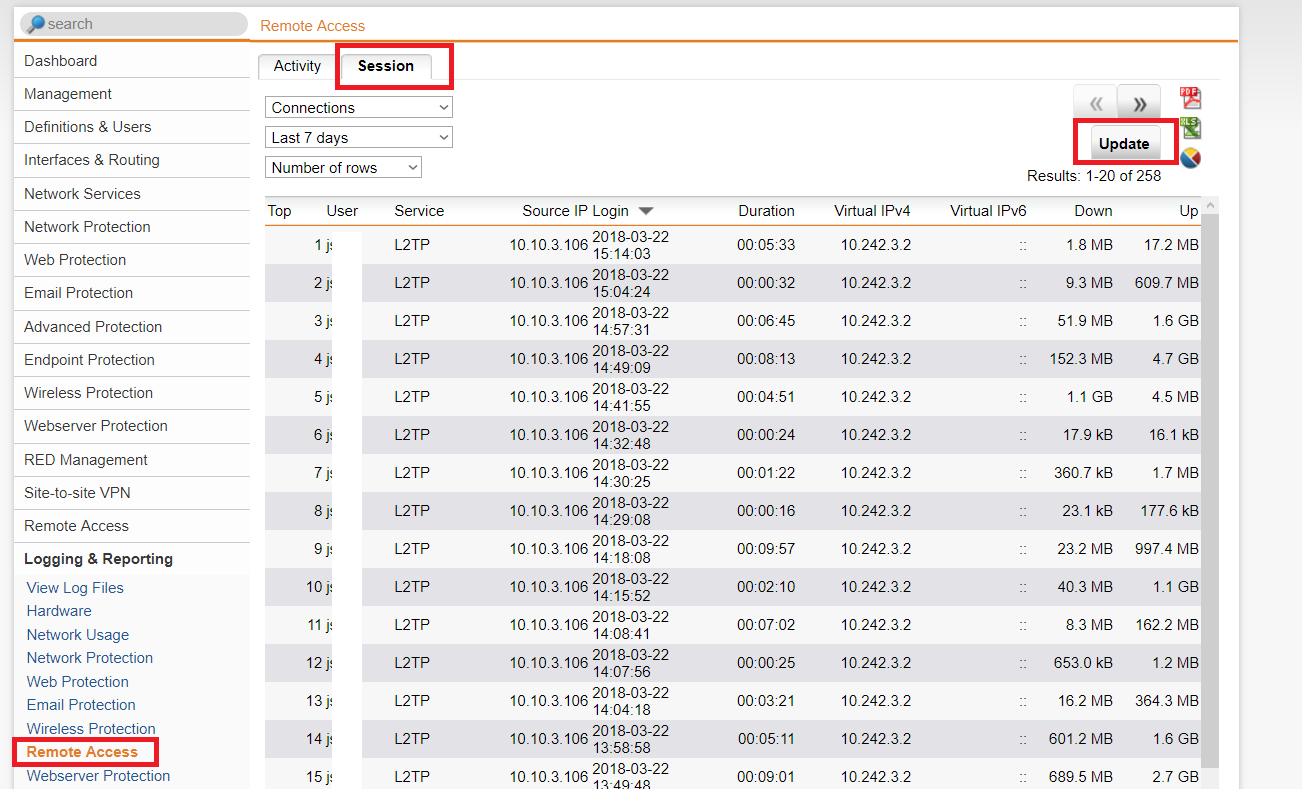Select duration cell 00:09:57
Image resolution: width=1302 pixels, height=789 pixels.
(766, 549)
